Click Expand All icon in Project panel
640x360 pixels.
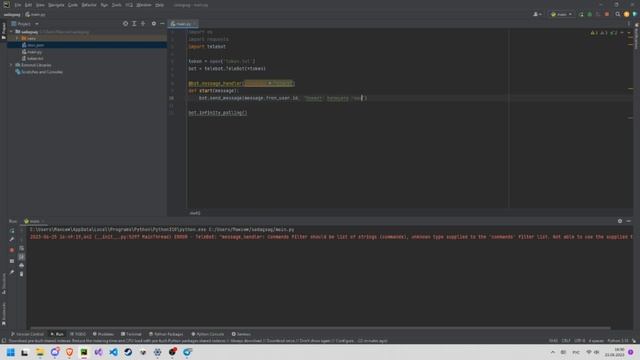[x=134, y=24]
